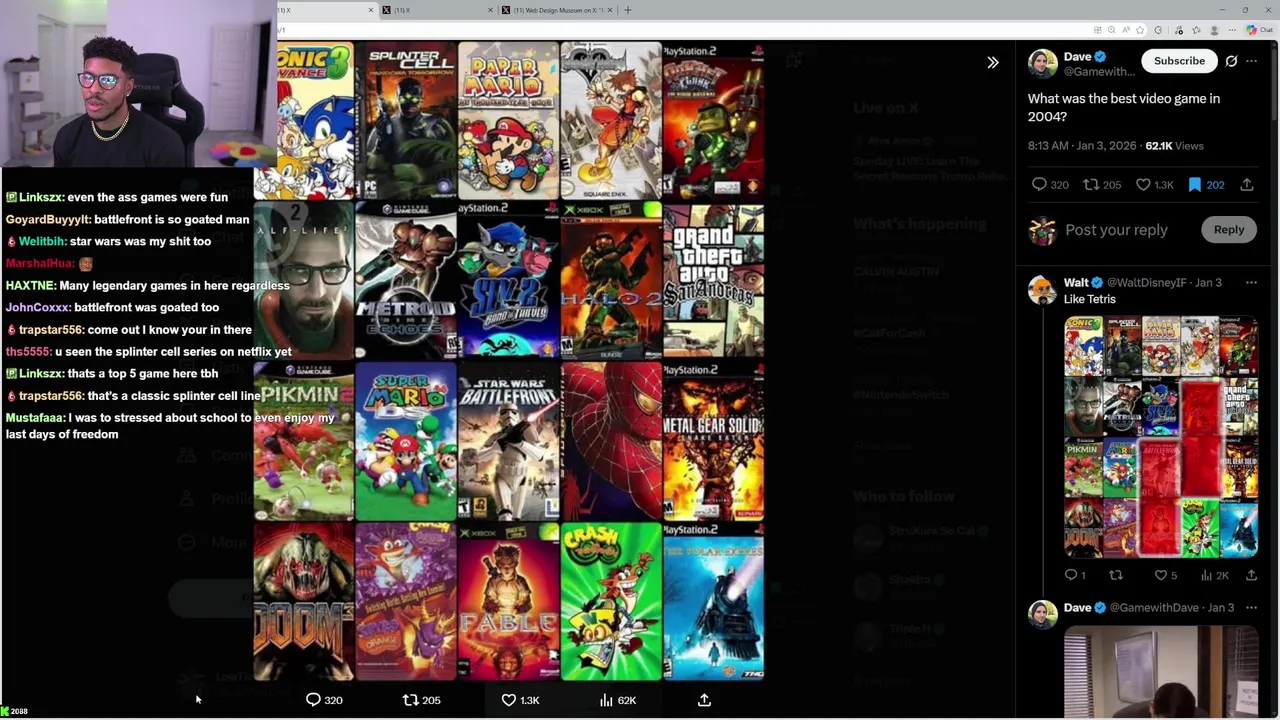Like the post with 1.3K heart in sidebar
The width and height of the screenshot is (1280, 720).
[1154, 185]
